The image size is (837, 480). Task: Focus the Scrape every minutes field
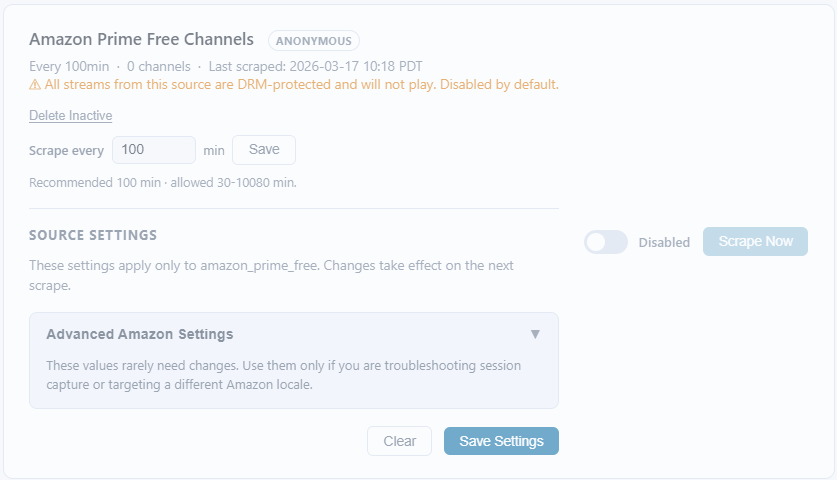pos(153,150)
